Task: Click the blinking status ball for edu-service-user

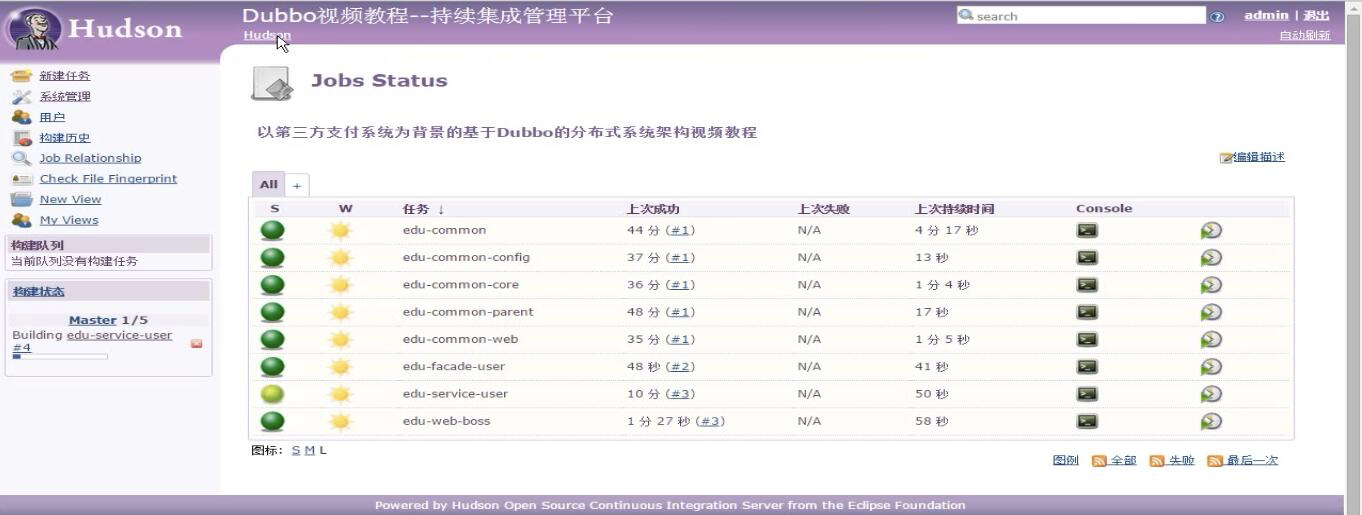Action: pyautogui.click(x=272, y=394)
